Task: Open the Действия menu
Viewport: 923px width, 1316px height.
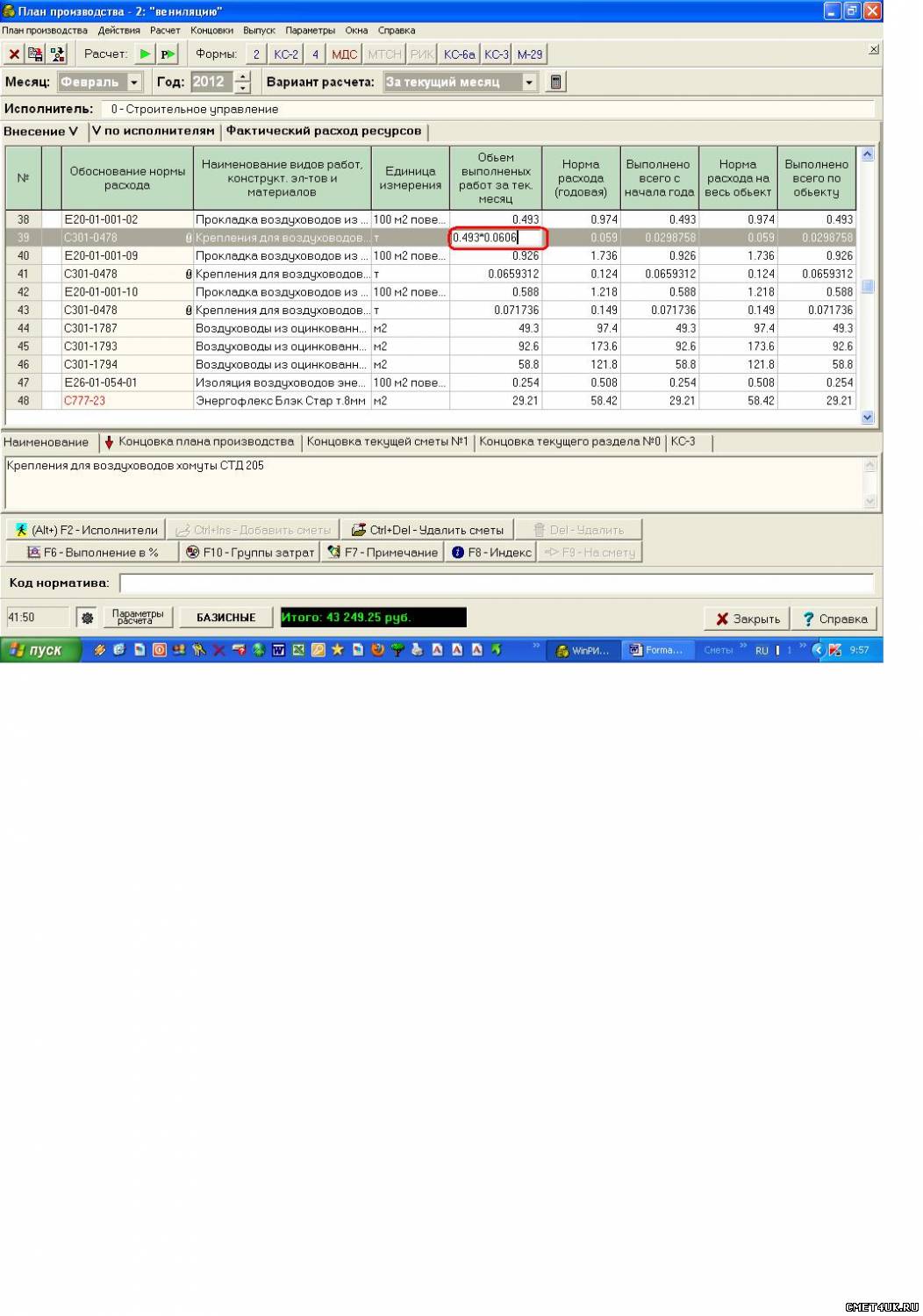Action: [119, 30]
